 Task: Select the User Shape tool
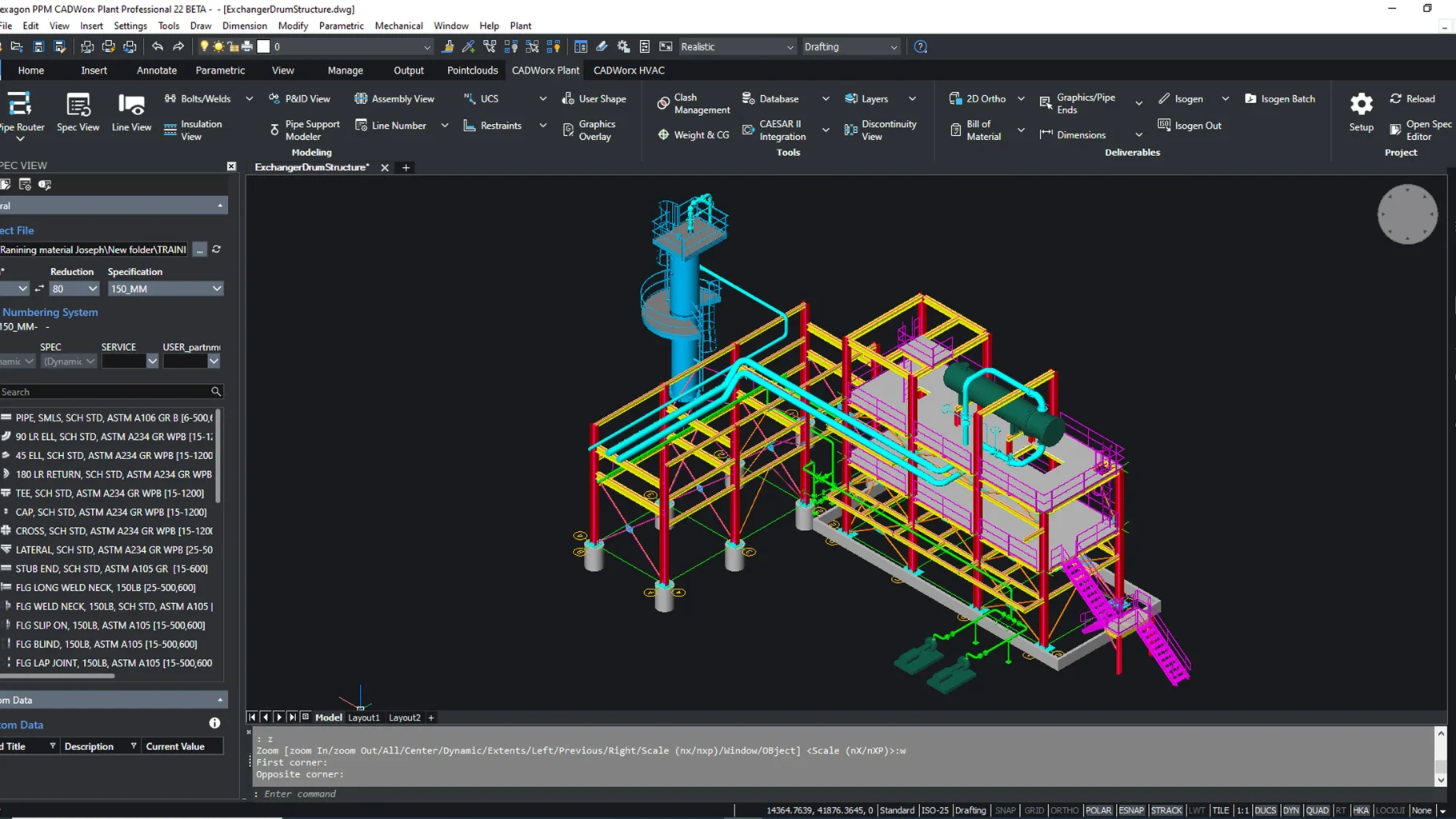[x=594, y=98]
